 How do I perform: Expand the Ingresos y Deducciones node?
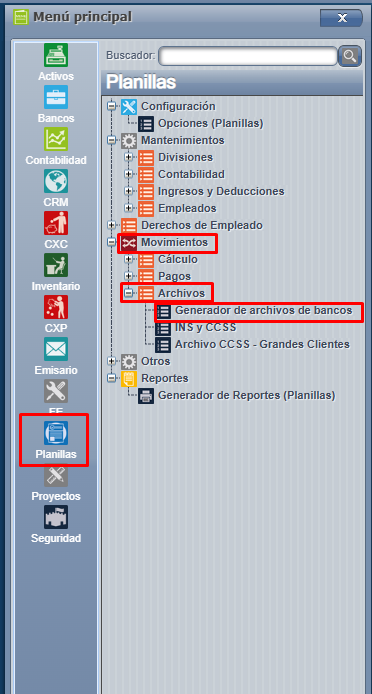point(129,191)
